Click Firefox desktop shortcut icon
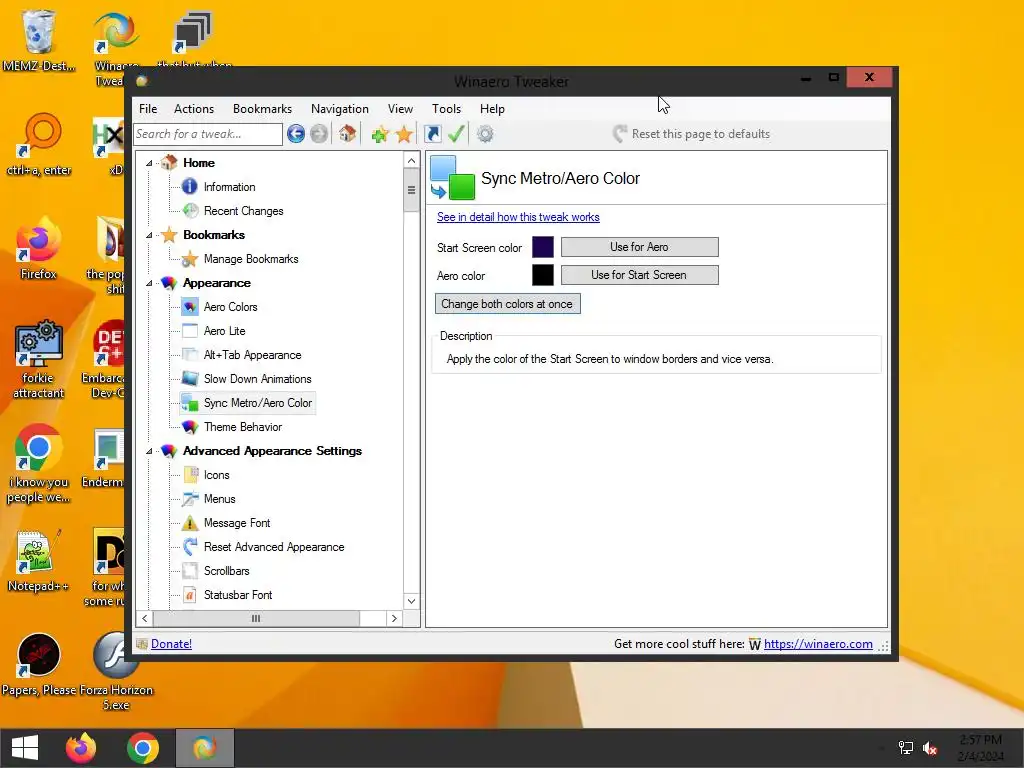The height and width of the screenshot is (768, 1024). click(x=38, y=240)
